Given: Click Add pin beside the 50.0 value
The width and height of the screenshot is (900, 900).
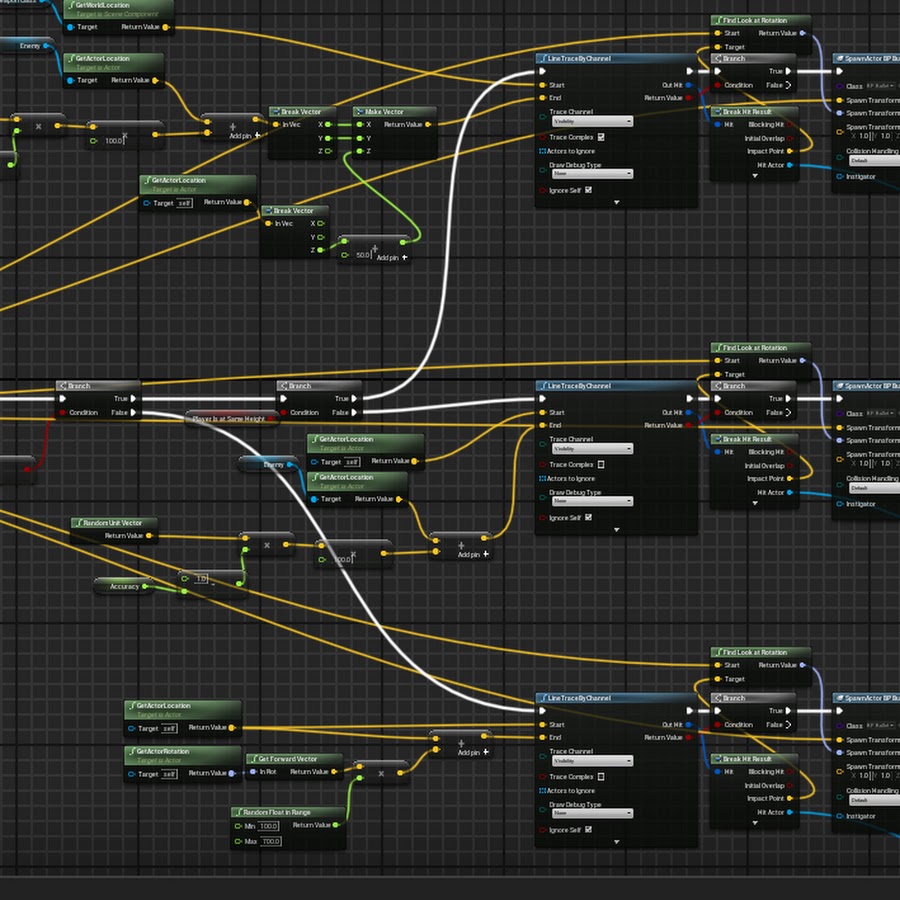Looking at the screenshot, I should 392,257.
